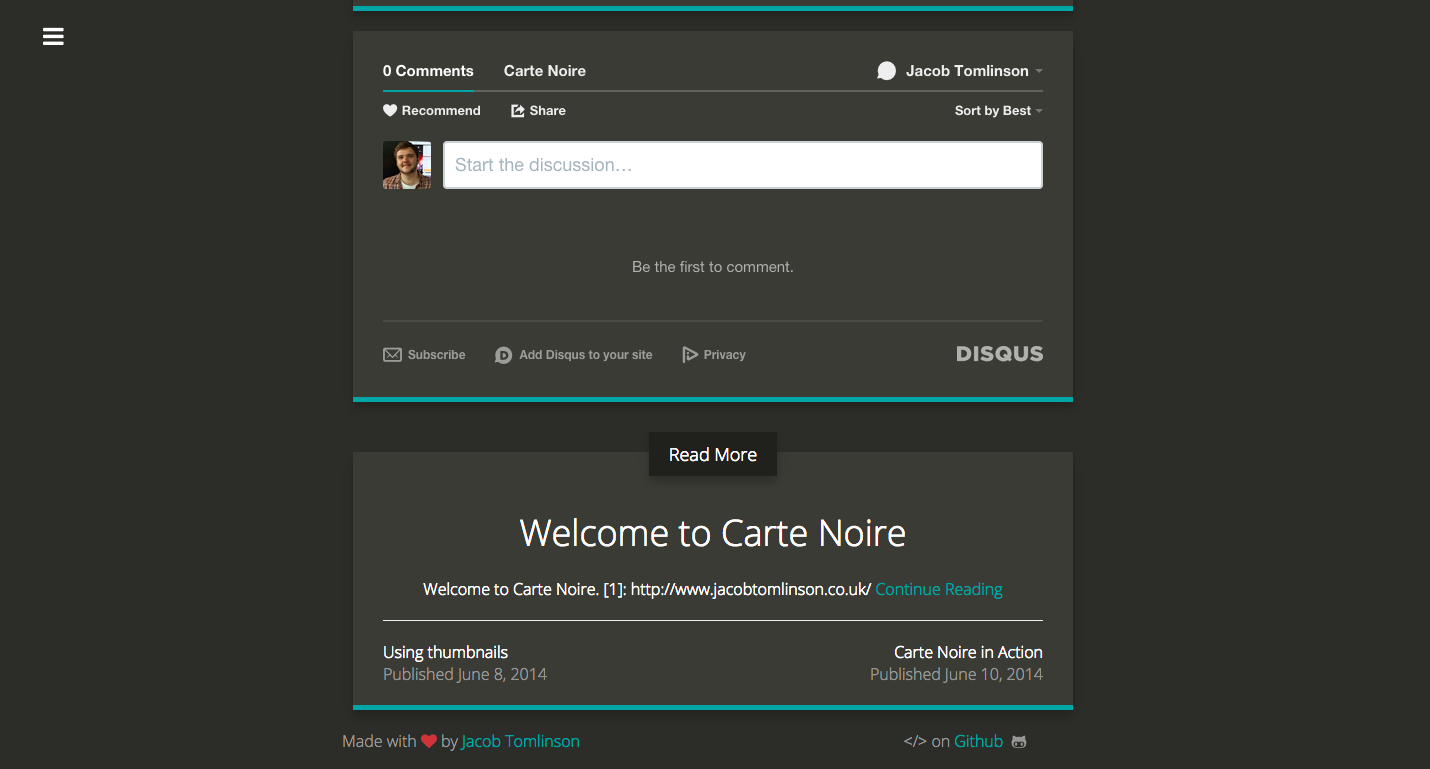Click the Github octocat icon

pos(1019,742)
